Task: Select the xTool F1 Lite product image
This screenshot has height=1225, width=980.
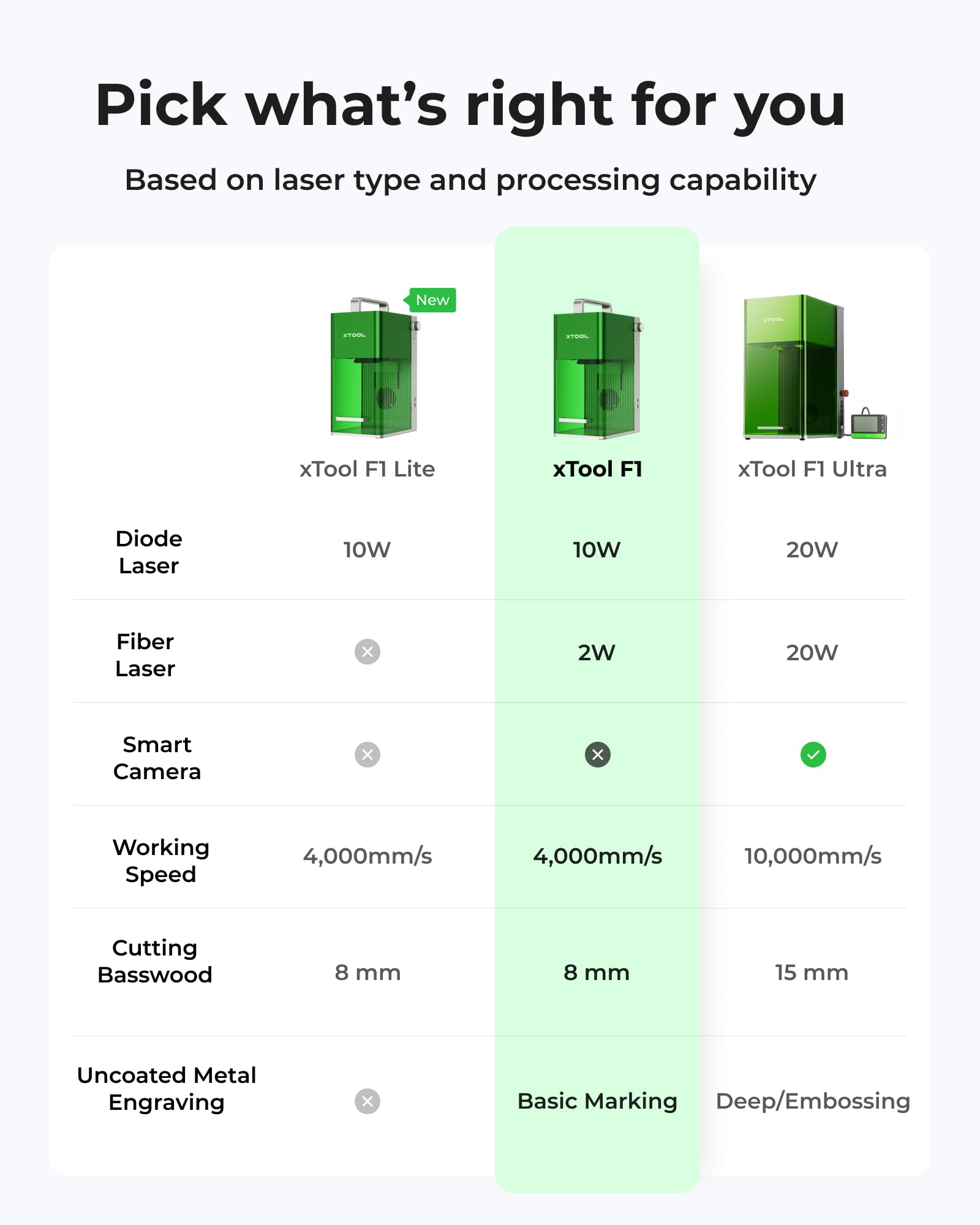Action: pos(374,367)
